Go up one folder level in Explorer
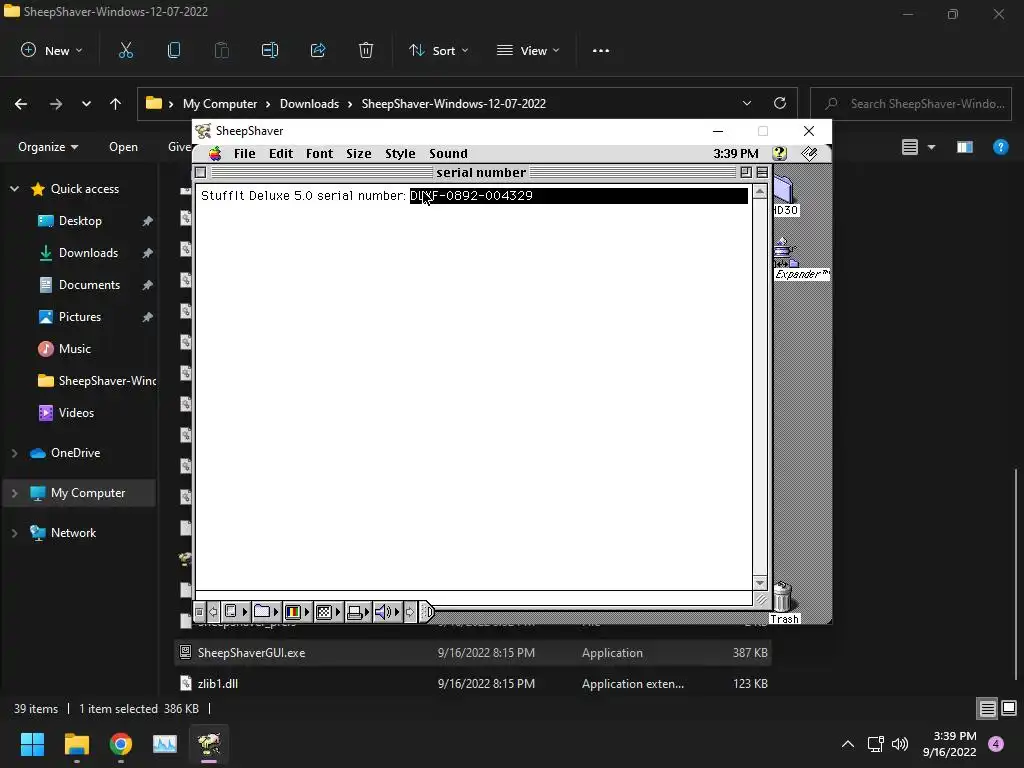The width and height of the screenshot is (1024, 768). tap(116, 104)
